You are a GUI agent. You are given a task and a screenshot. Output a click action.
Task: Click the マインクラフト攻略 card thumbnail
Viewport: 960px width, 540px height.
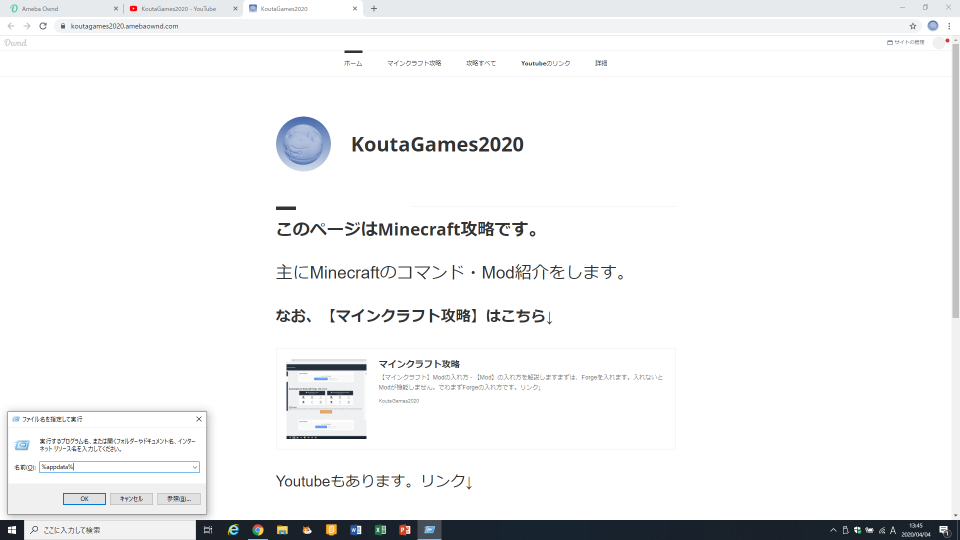(x=326, y=399)
